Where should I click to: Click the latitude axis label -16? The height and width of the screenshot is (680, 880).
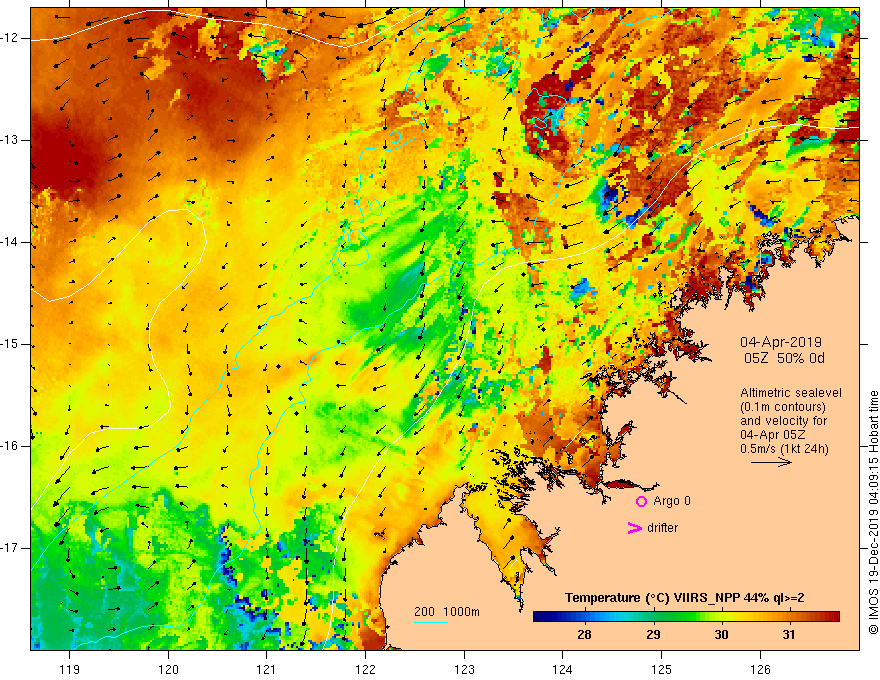pyautogui.click(x=10, y=446)
